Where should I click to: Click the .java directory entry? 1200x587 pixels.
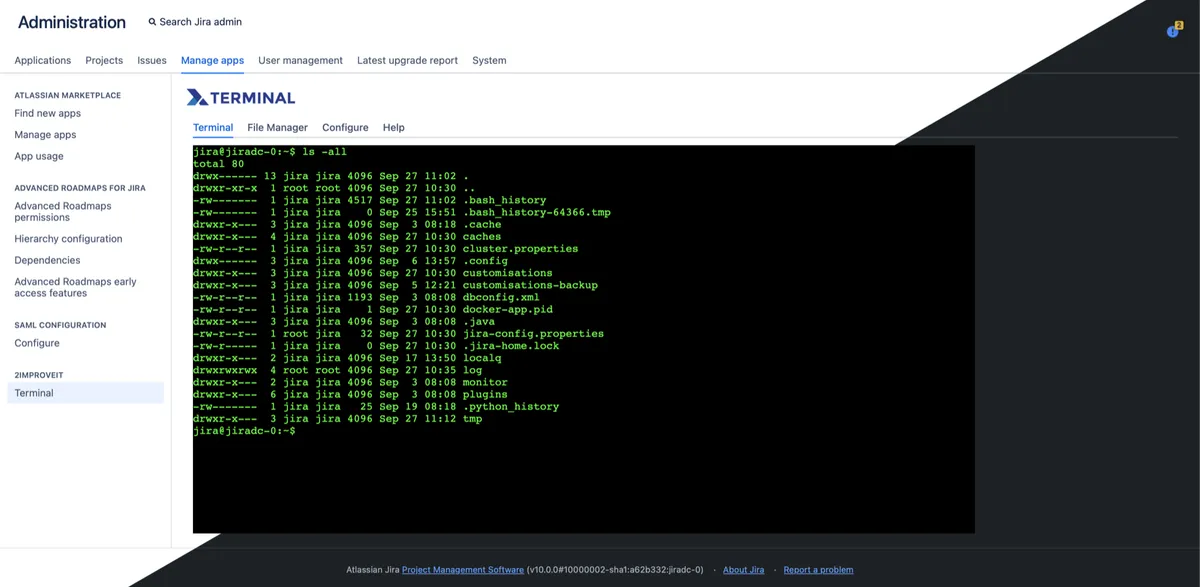tap(479, 322)
